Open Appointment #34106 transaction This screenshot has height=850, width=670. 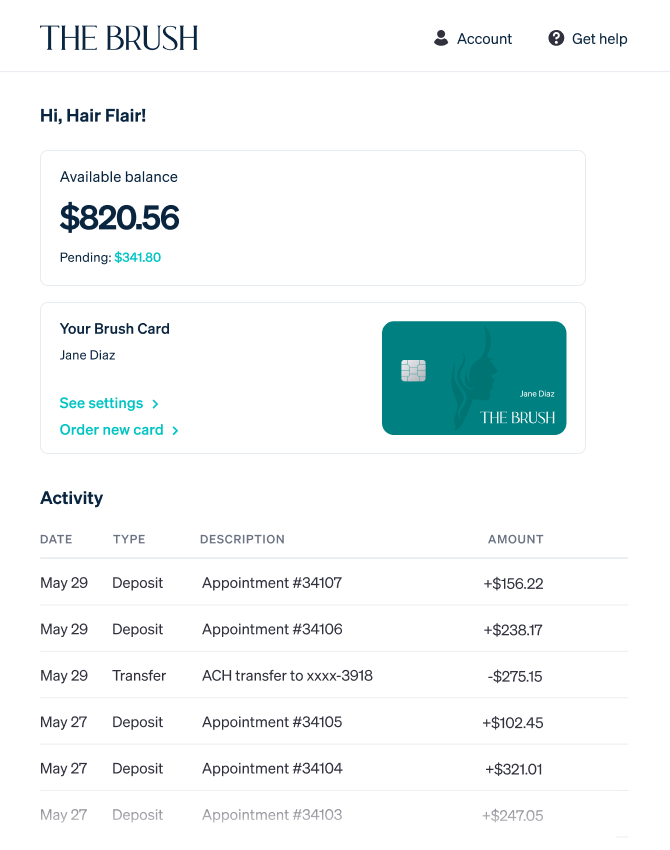point(272,629)
